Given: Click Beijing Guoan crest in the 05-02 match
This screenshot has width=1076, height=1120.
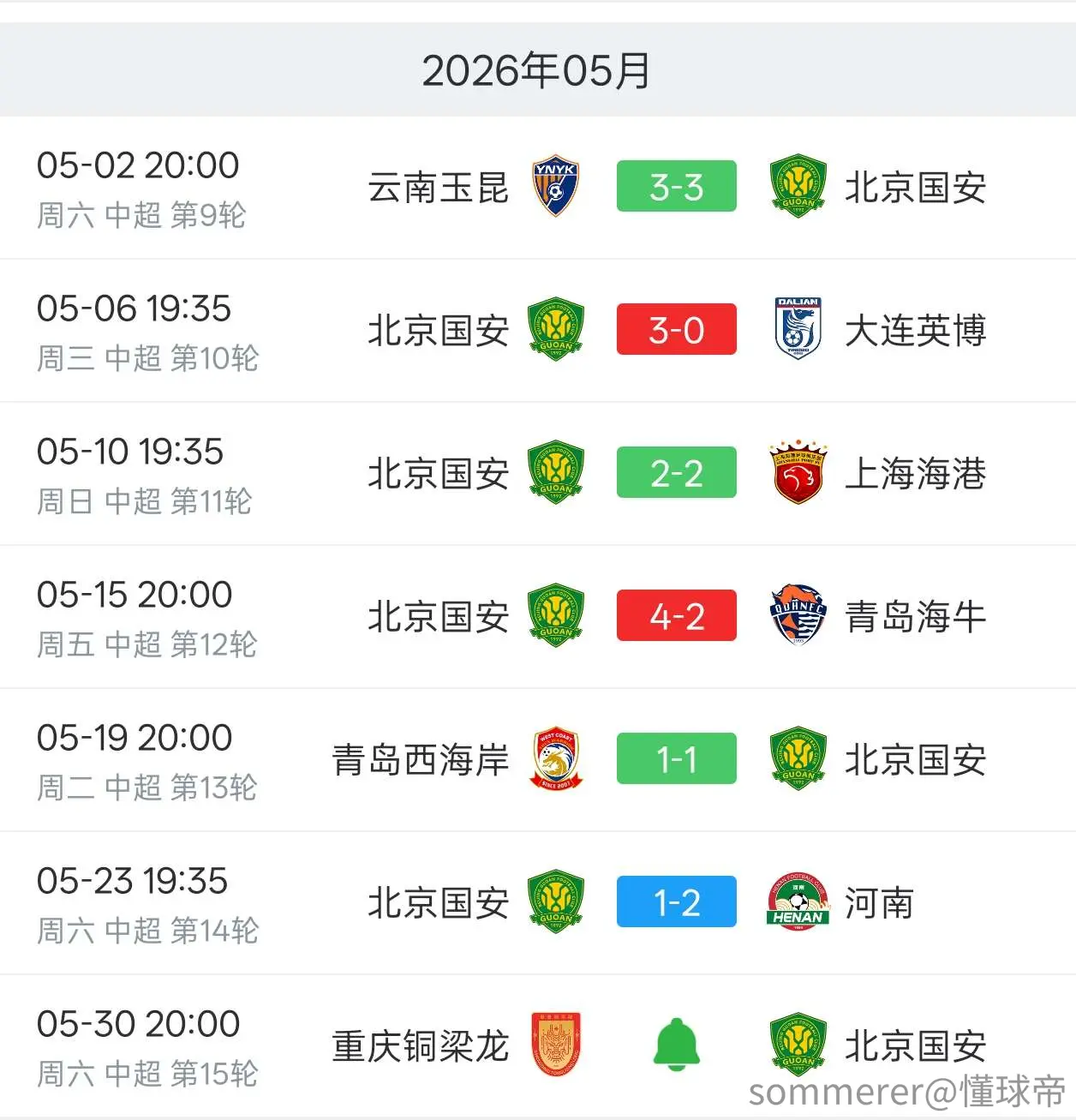Looking at the screenshot, I should (798, 186).
